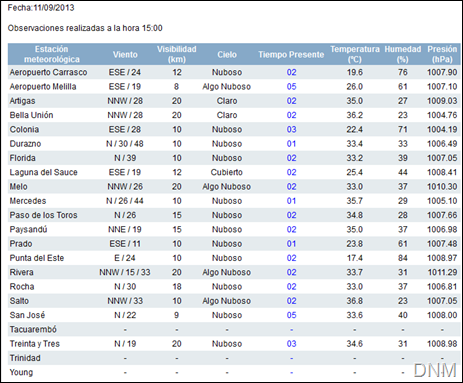Click the Observaciones realizadas a la hora 15:00 text

pyautogui.click(x=85, y=28)
